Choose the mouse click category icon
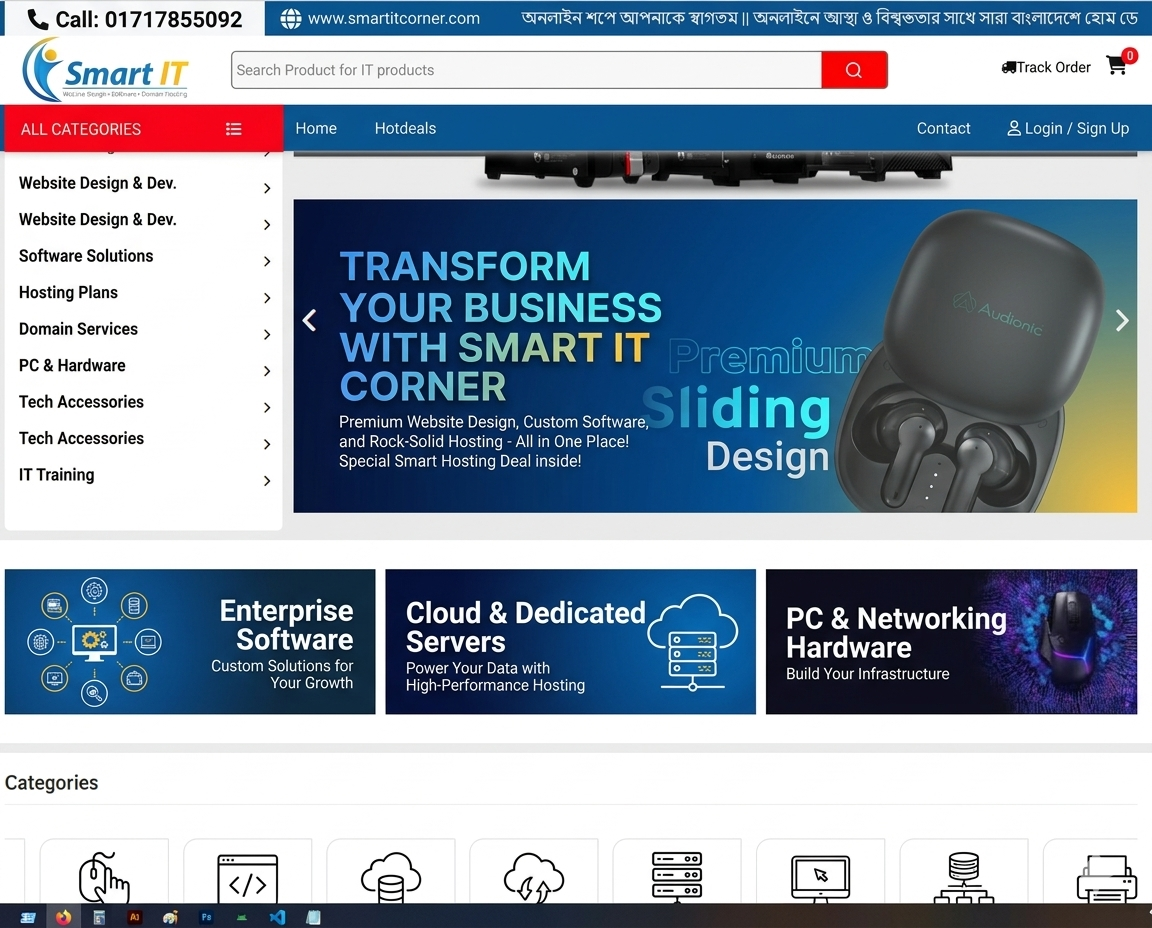 [104, 880]
